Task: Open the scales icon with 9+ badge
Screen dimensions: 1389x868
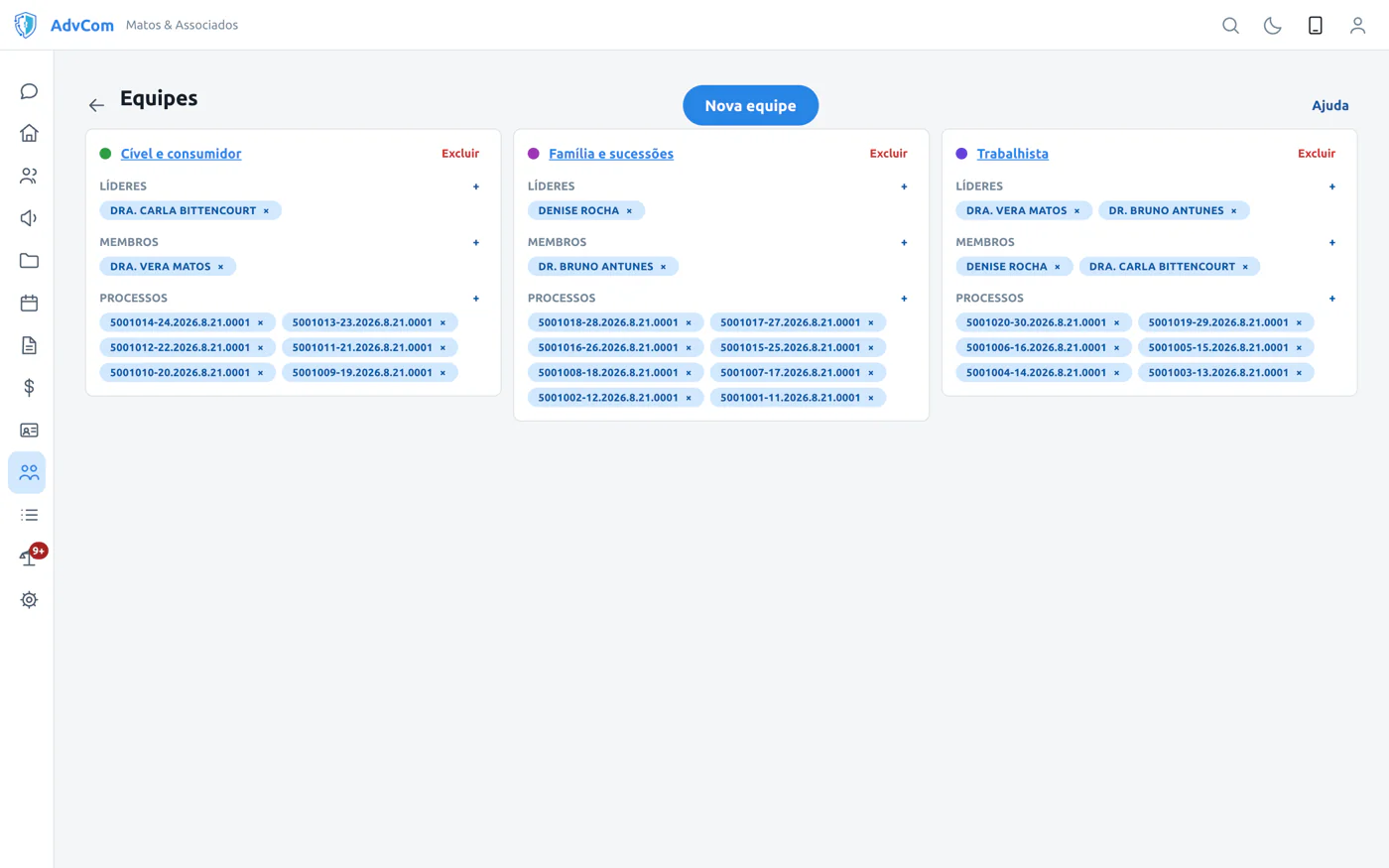Action: click(31, 556)
